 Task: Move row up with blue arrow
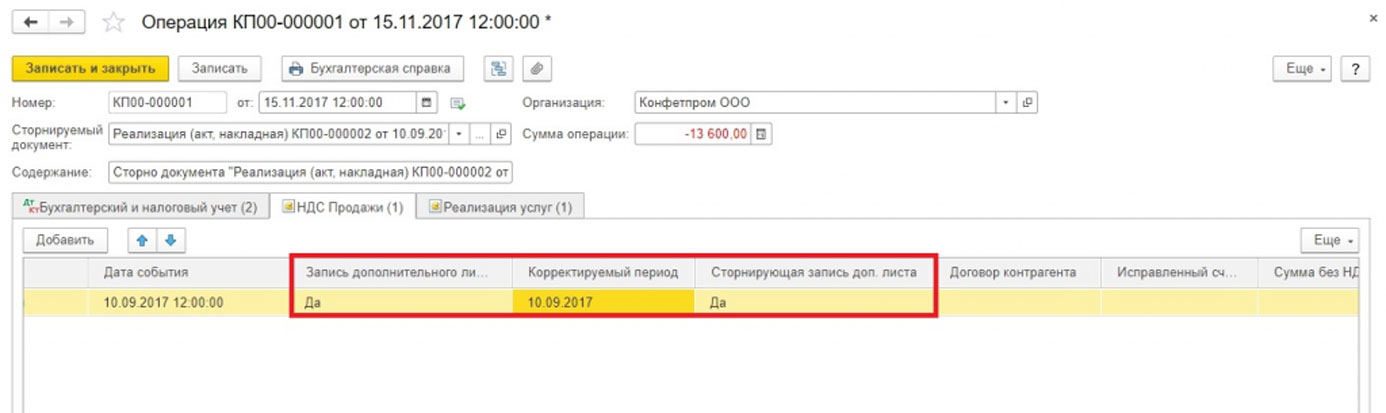[143, 240]
